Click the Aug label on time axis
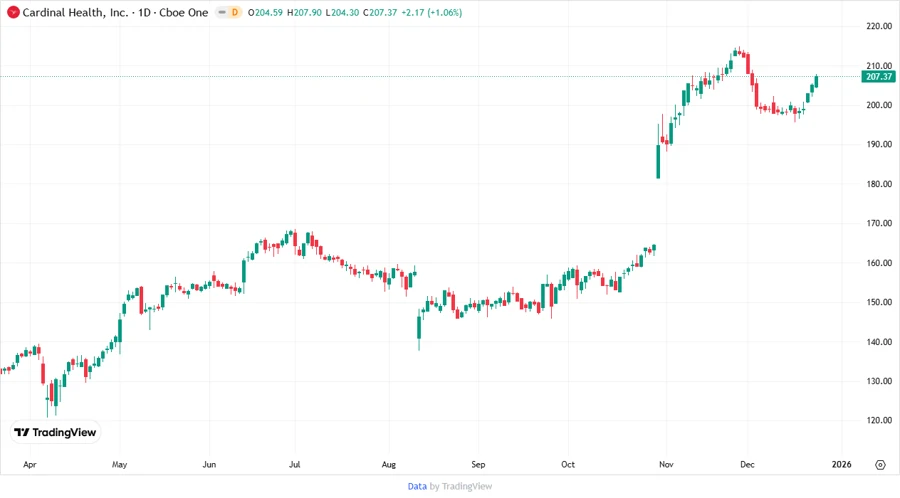The image size is (900, 498). [x=389, y=465]
